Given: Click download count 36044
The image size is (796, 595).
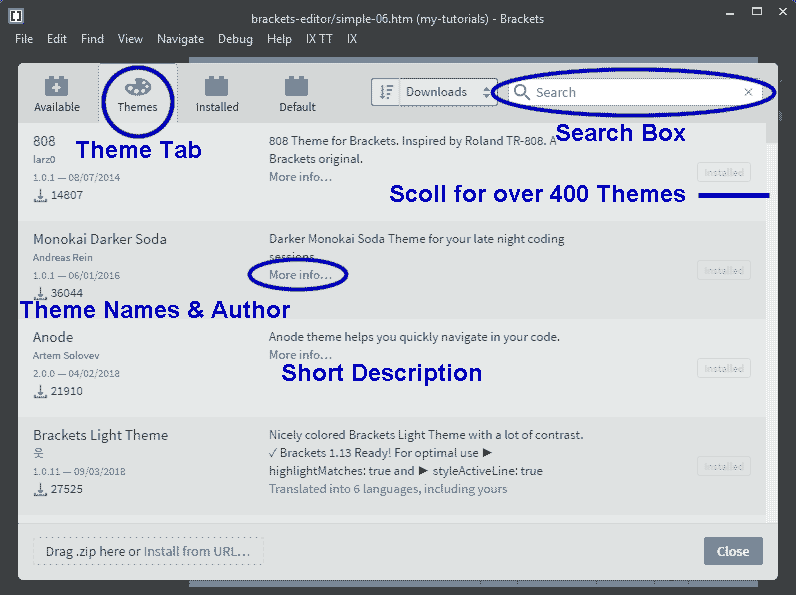Looking at the screenshot, I should click(x=67, y=293).
